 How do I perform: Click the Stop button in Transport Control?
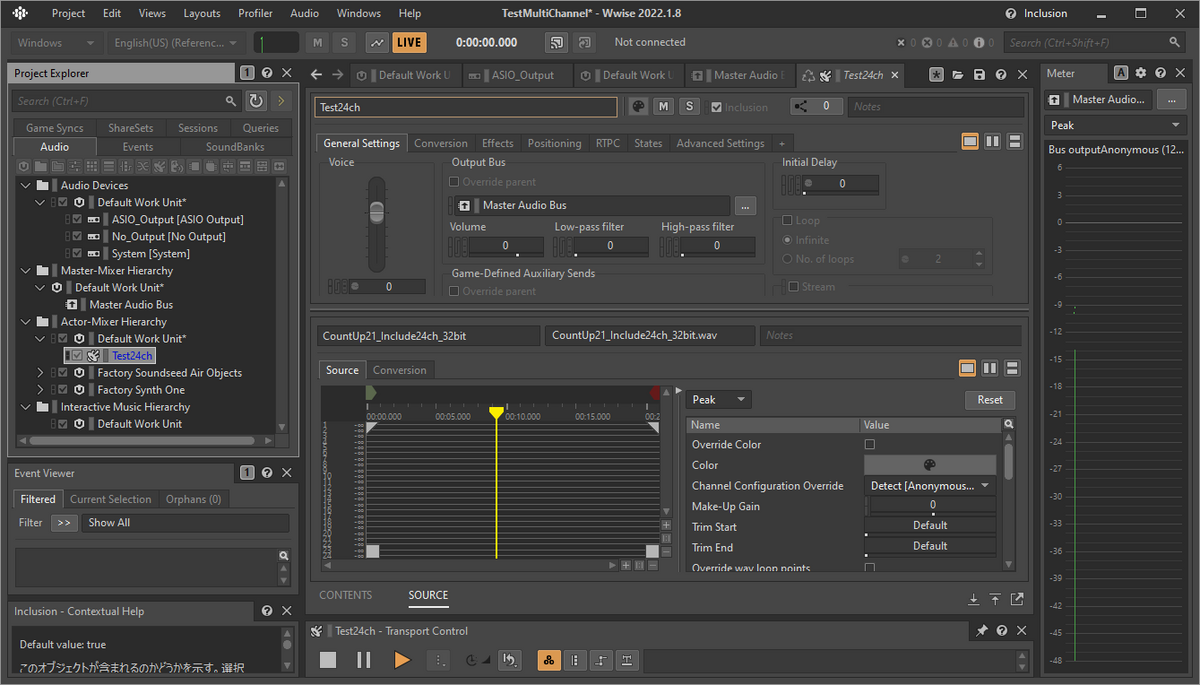coord(328,660)
